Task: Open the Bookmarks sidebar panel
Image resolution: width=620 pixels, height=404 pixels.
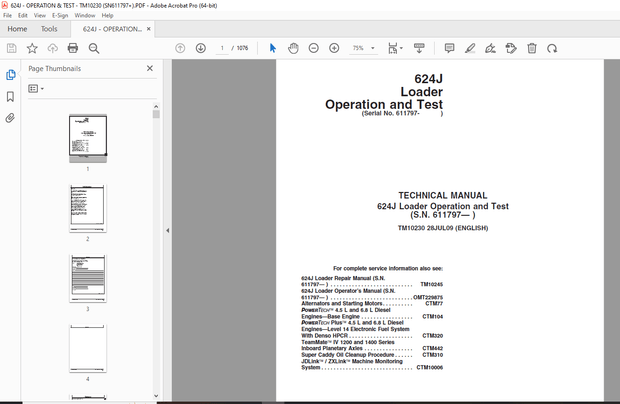Action: coord(10,96)
